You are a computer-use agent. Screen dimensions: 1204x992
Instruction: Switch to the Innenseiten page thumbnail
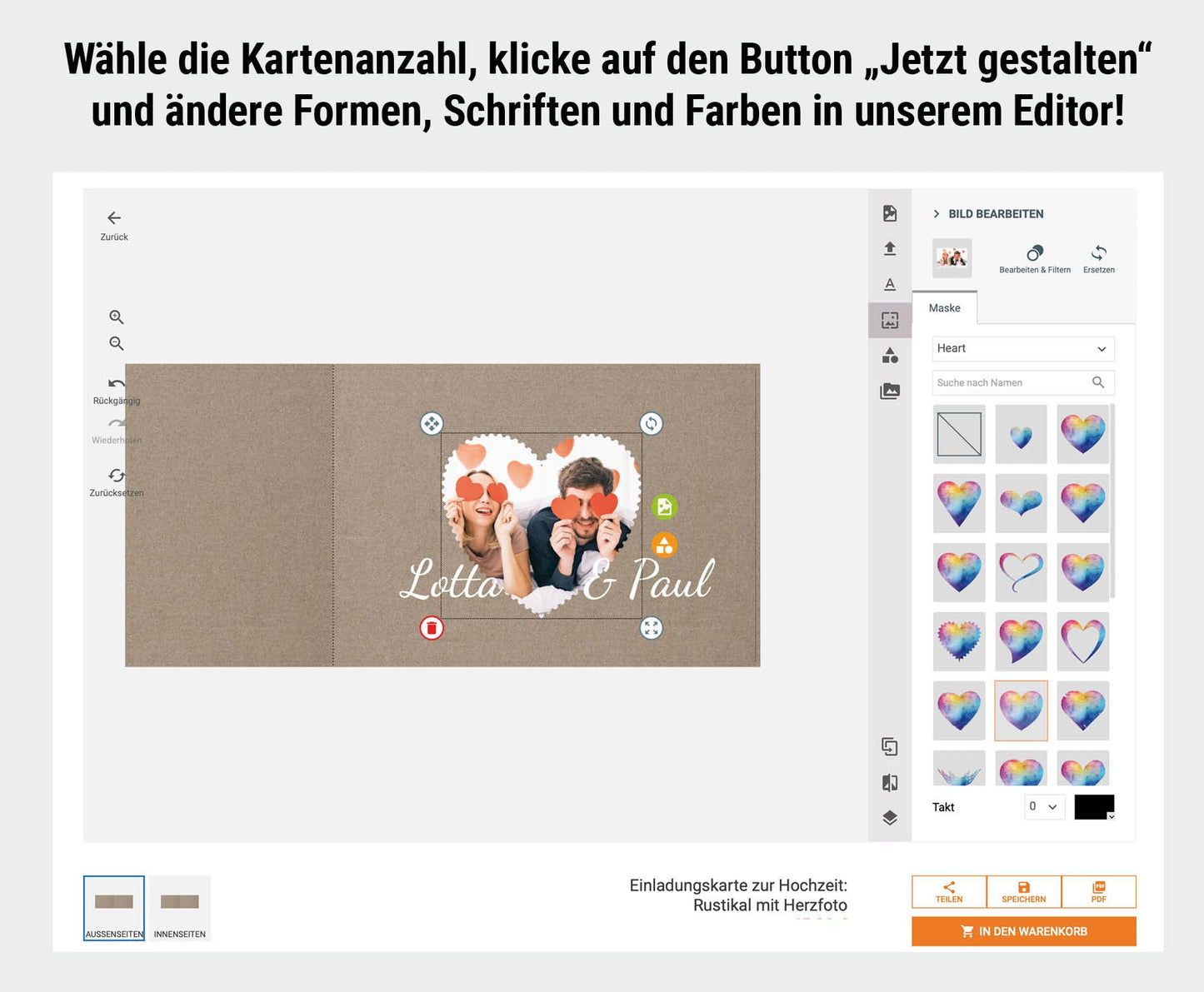(180, 908)
